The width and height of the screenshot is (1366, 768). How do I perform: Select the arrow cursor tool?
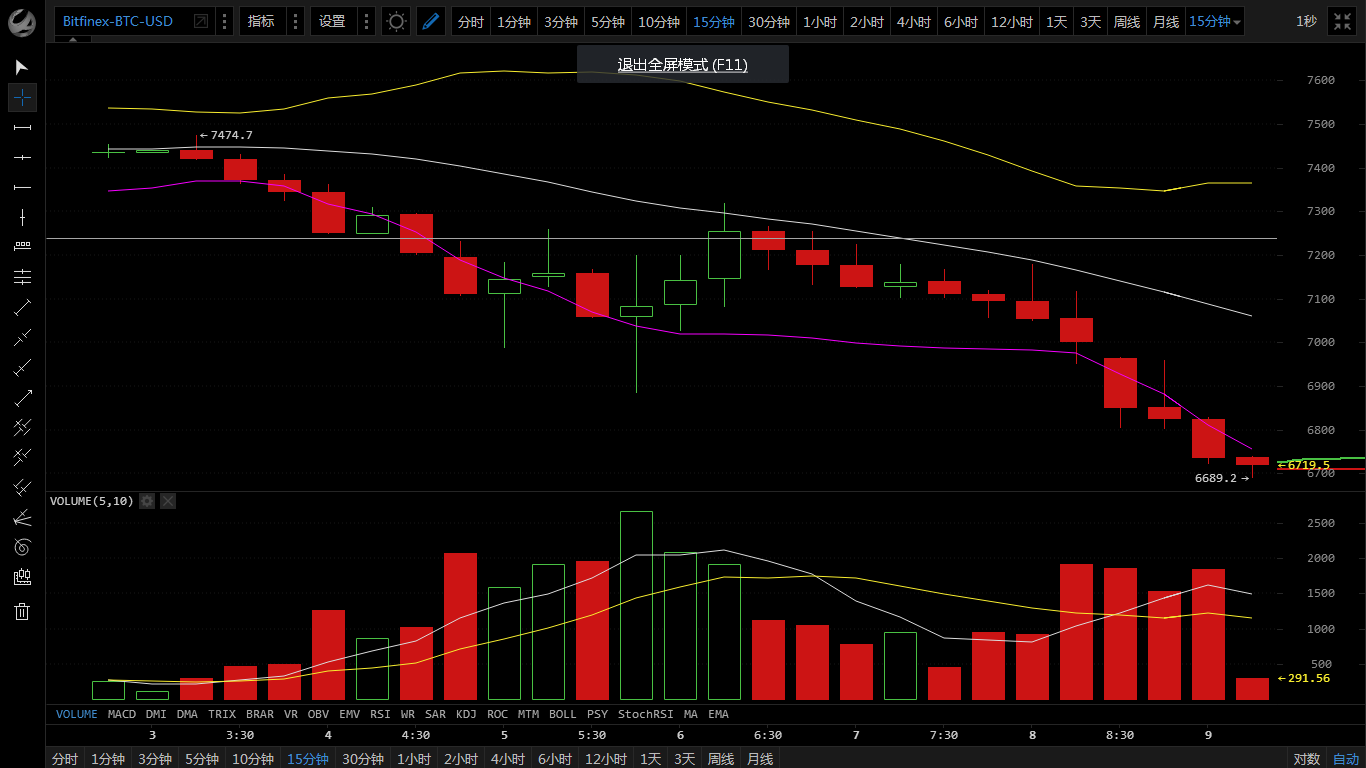point(22,67)
